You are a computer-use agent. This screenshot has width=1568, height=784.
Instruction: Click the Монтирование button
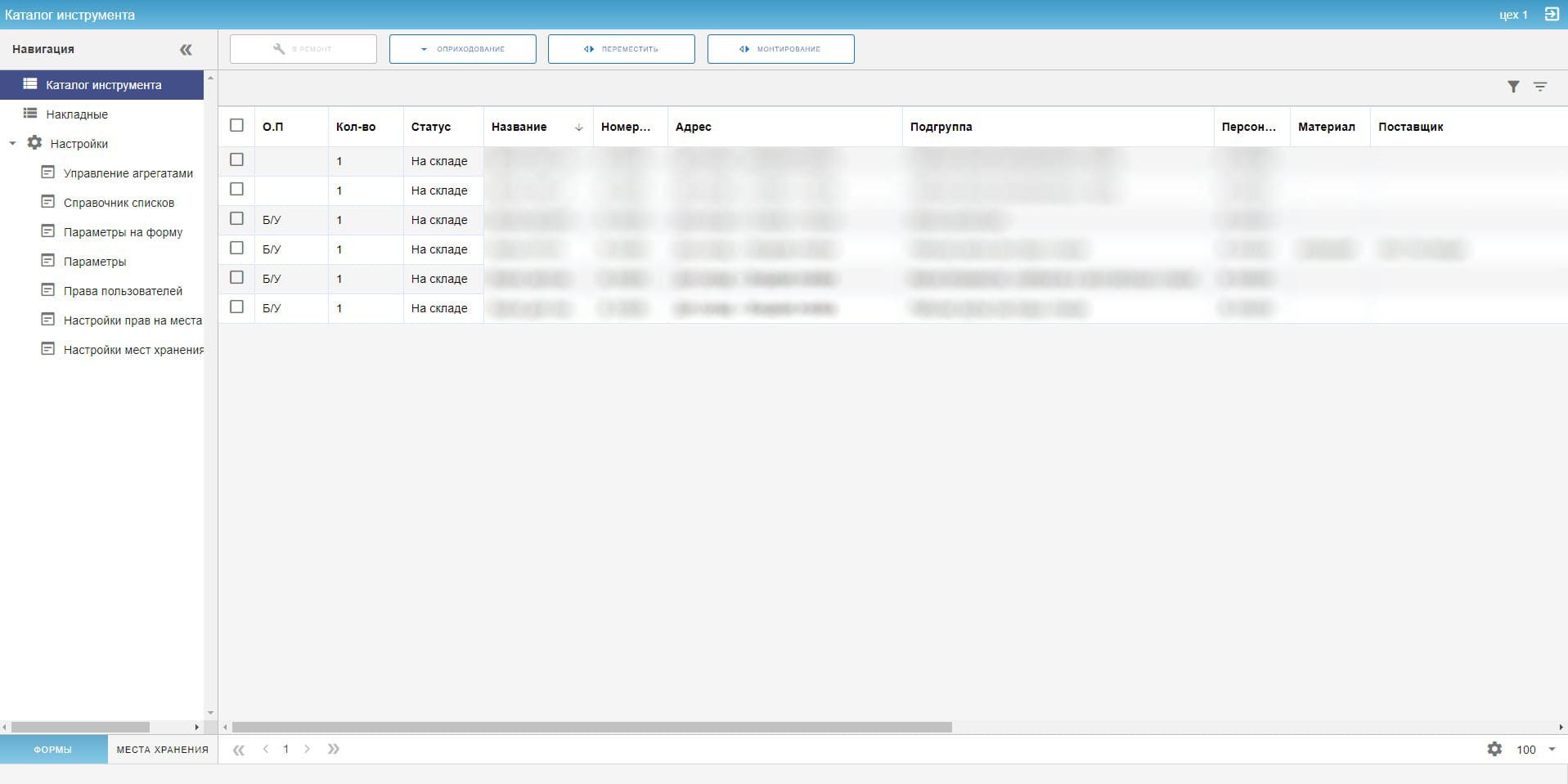[780, 49]
